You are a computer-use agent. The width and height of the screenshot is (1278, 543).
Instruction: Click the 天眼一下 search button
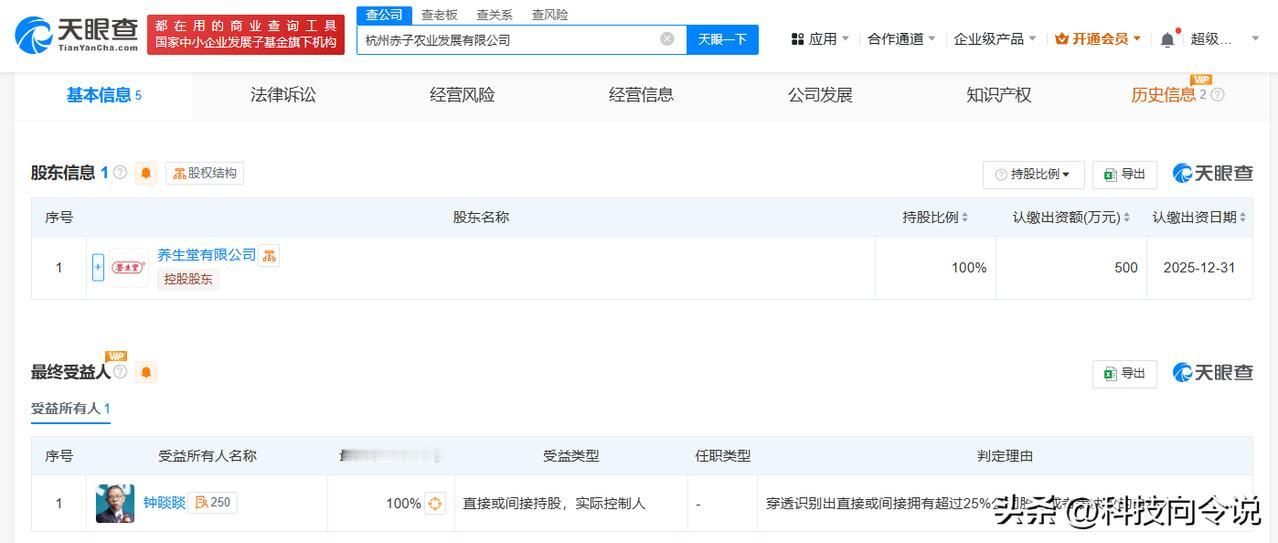(x=722, y=39)
